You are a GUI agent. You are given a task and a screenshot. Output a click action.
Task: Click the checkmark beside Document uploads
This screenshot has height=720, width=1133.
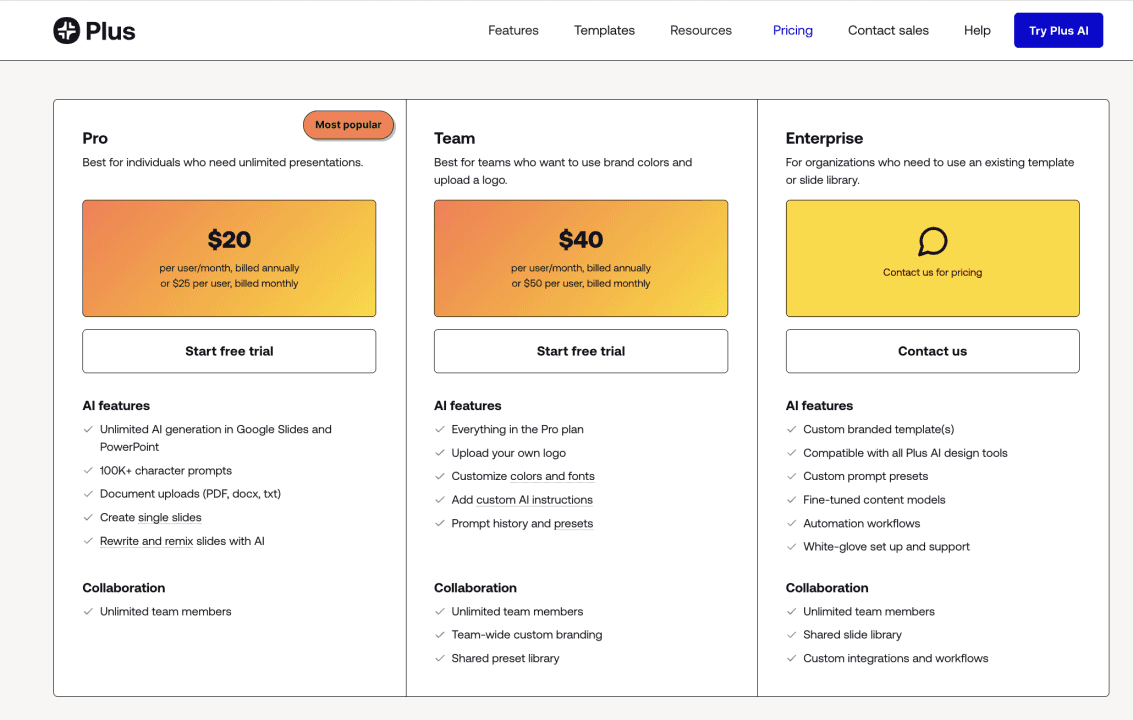(x=88, y=494)
